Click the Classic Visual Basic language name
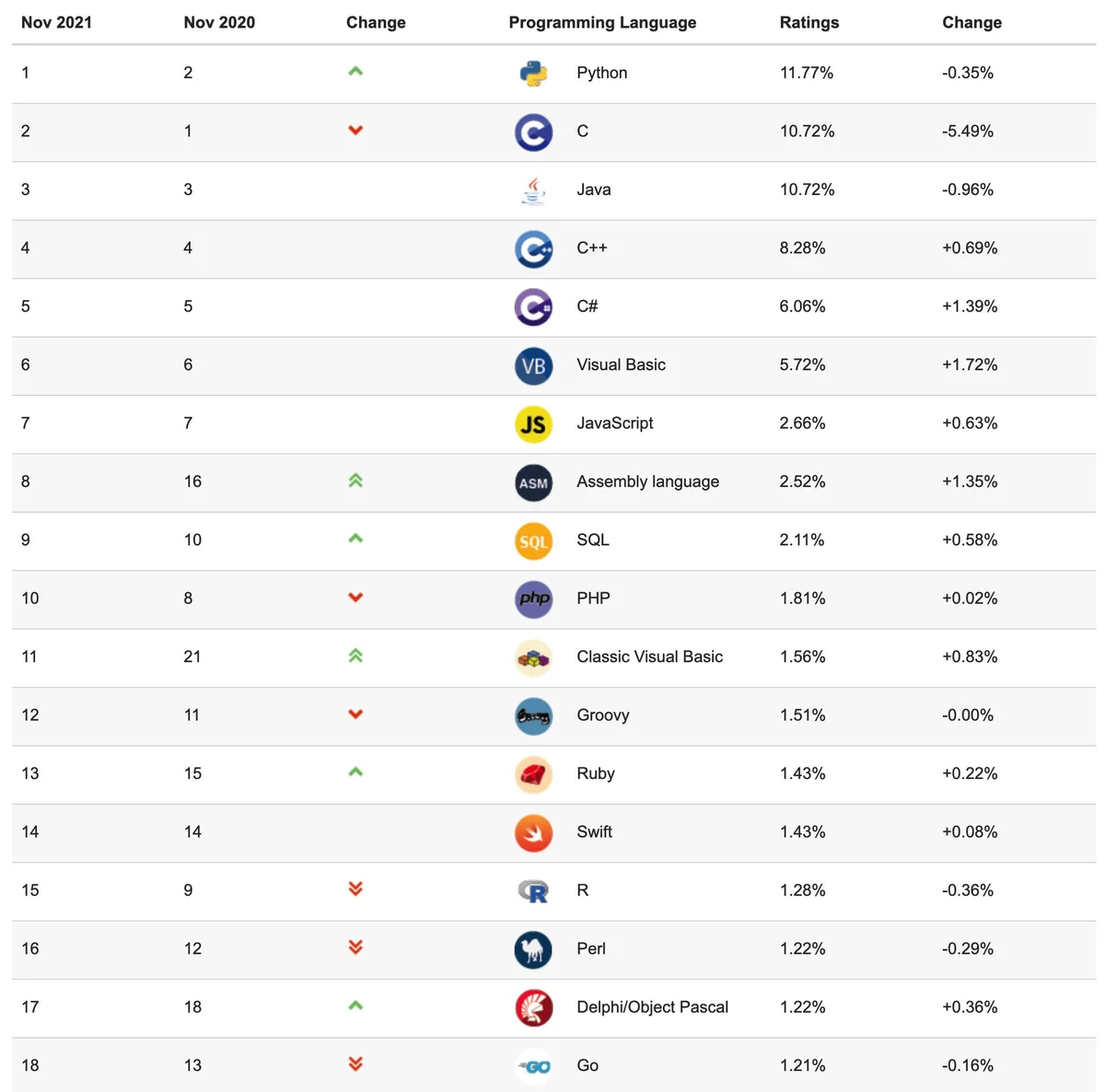1105x1092 pixels. tap(649, 656)
